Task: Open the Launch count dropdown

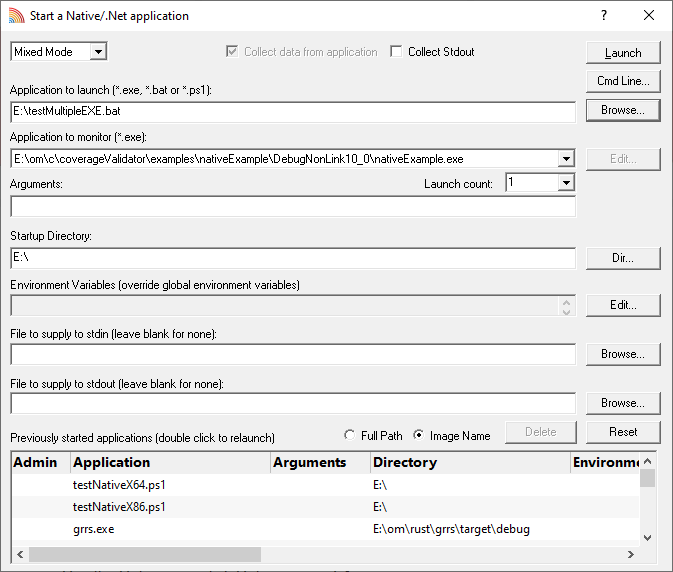Action: 566,183
